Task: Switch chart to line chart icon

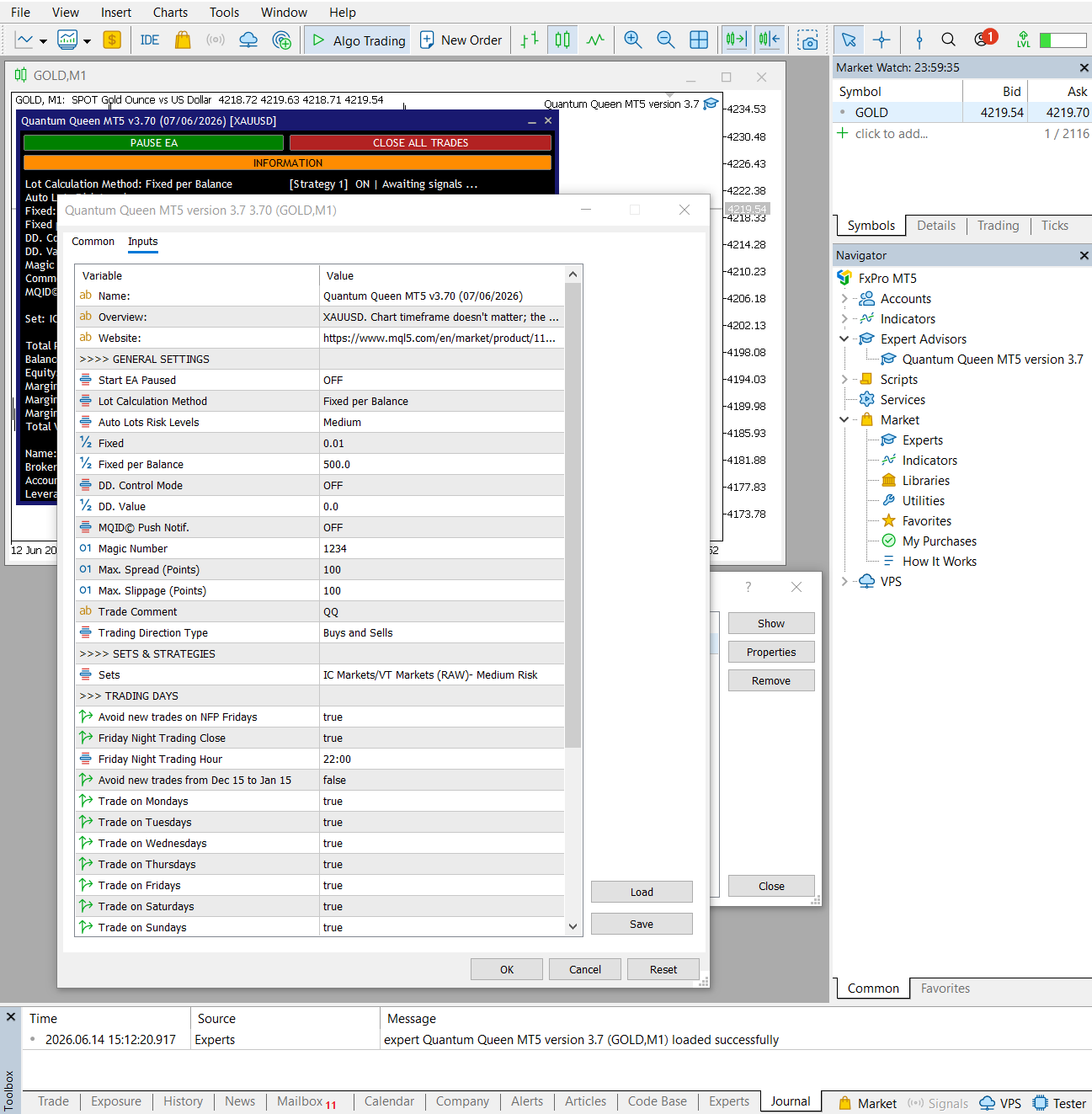Action: 595,40
